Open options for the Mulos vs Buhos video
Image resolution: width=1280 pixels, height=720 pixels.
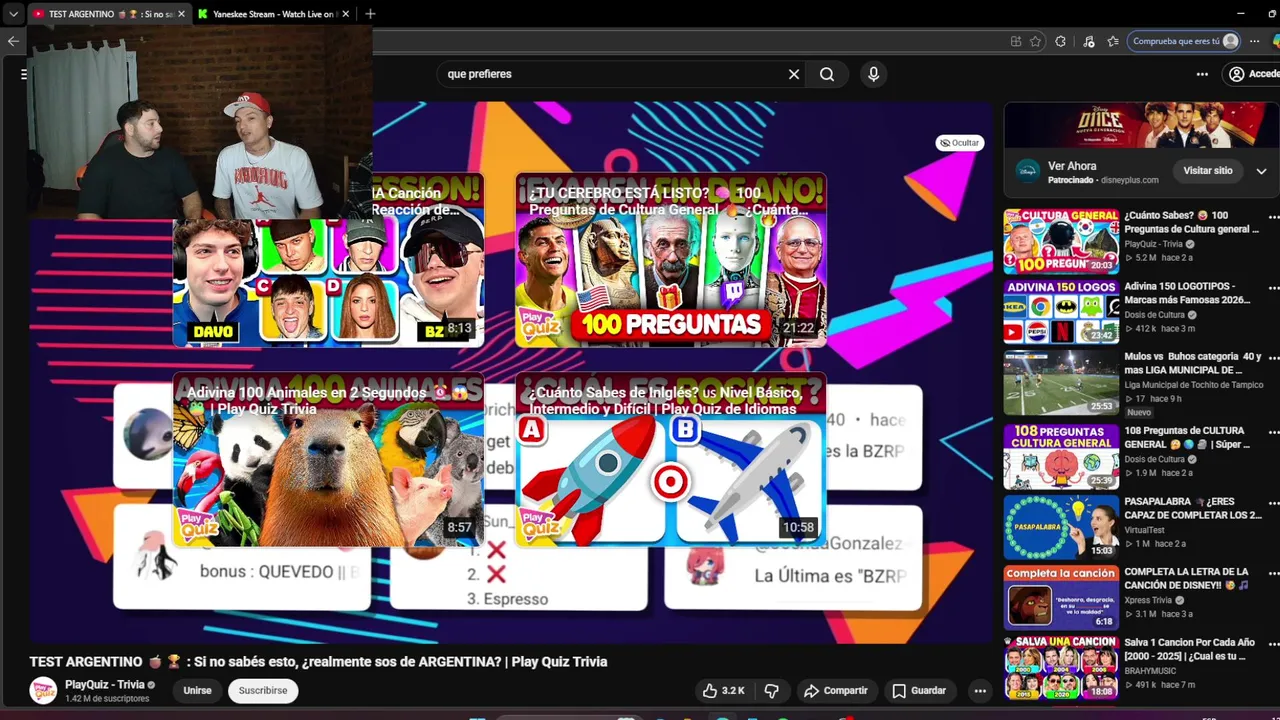coord(1273,359)
